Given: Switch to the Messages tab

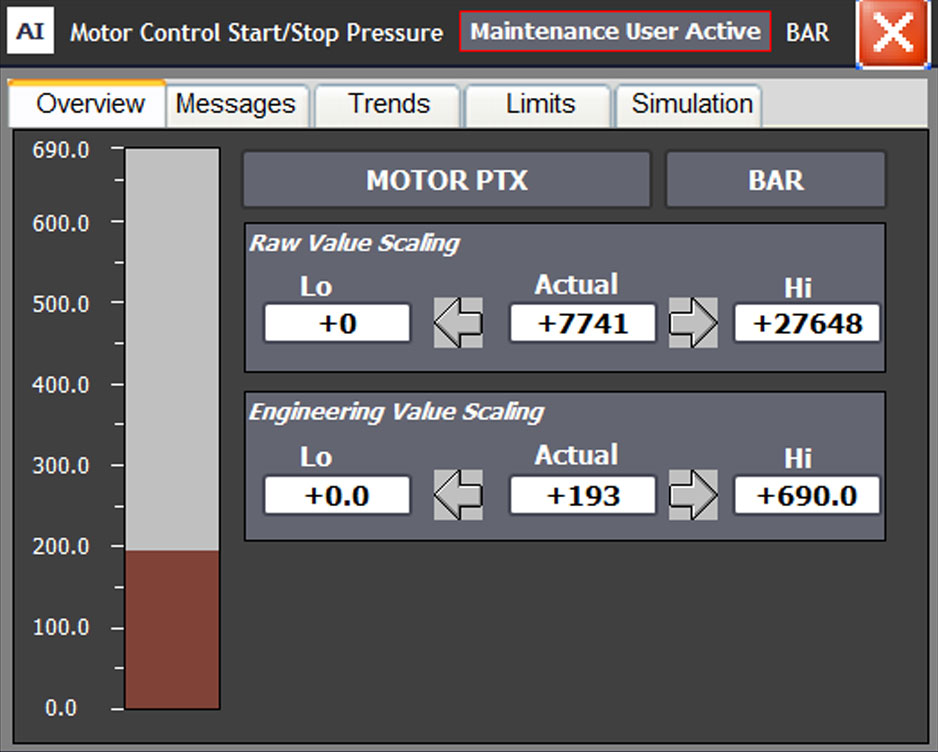Looking at the screenshot, I should coord(236,104).
